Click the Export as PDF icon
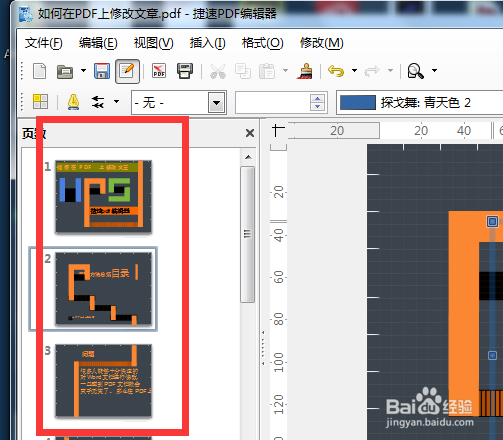Image resolution: width=503 pixels, height=440 pixels. point(159,71)
